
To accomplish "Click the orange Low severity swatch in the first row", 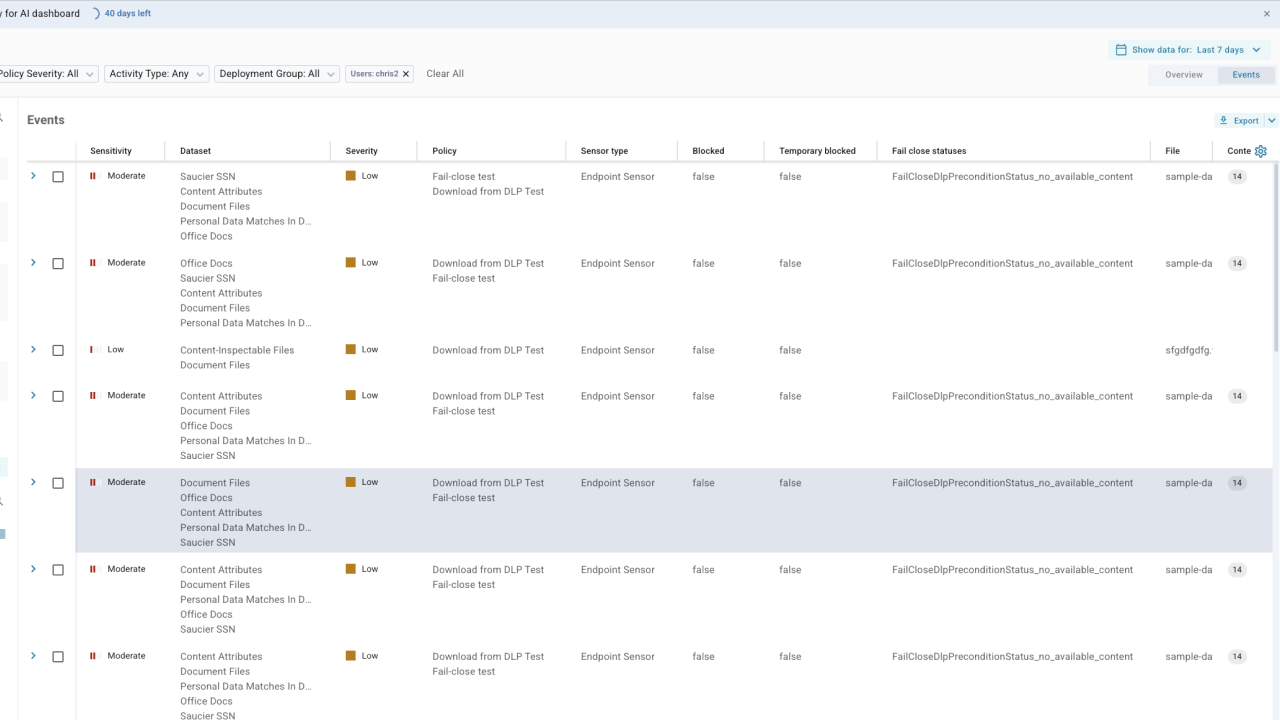I will 351,176.
